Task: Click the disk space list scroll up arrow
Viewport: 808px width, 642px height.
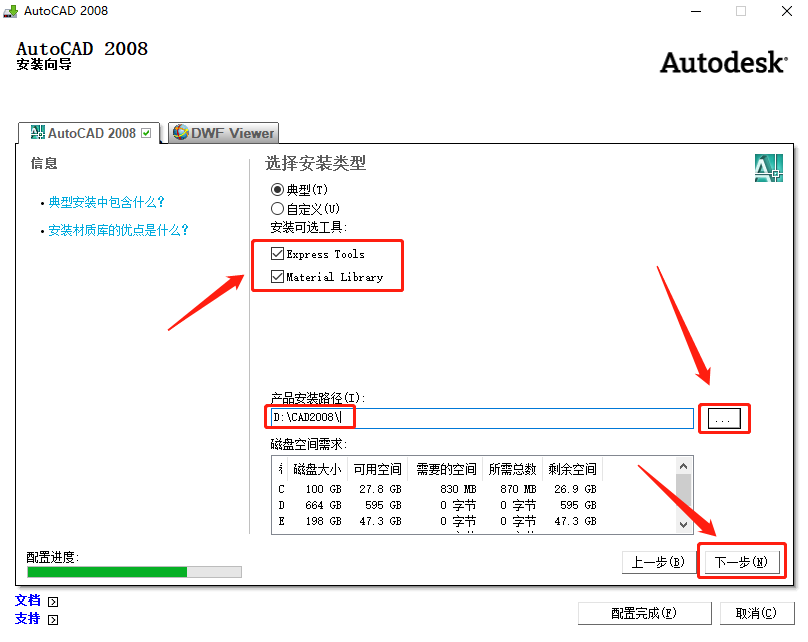Action: [683, 466]
